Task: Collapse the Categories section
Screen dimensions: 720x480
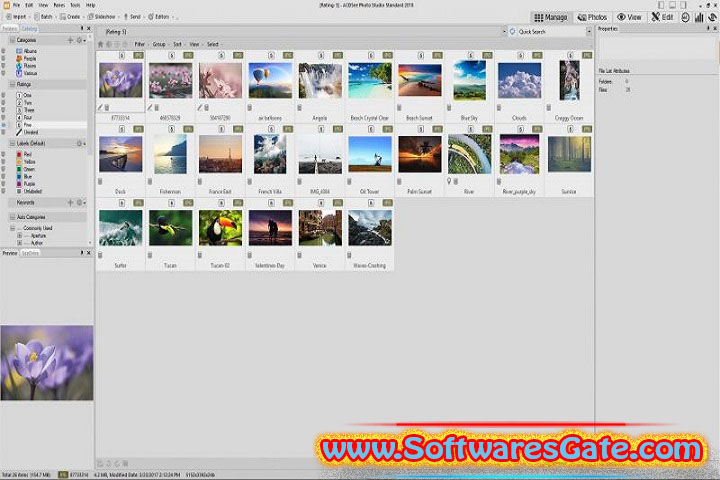Action: click(12, 40)
